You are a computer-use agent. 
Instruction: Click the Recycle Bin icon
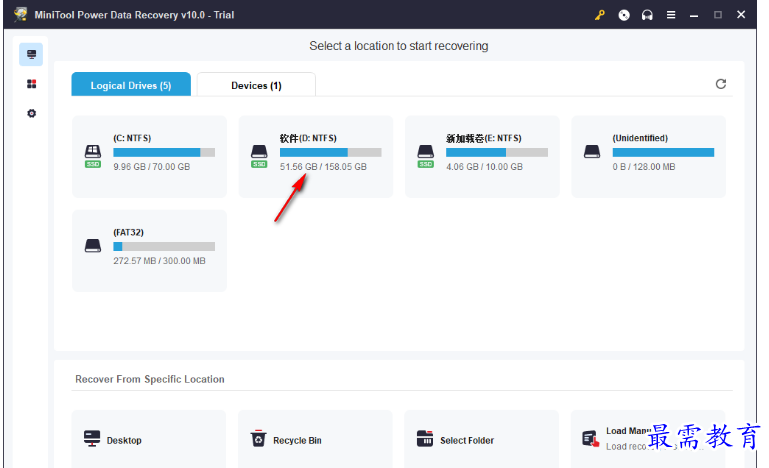(258, 438)
